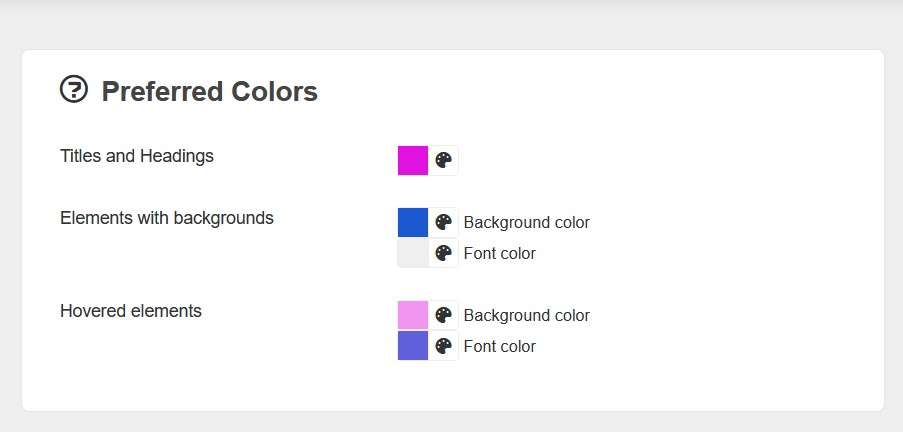Click the blue background color swatch
The height and width of the screenshot is (432, 903).
pyautogui.click(x=413, y=222)
